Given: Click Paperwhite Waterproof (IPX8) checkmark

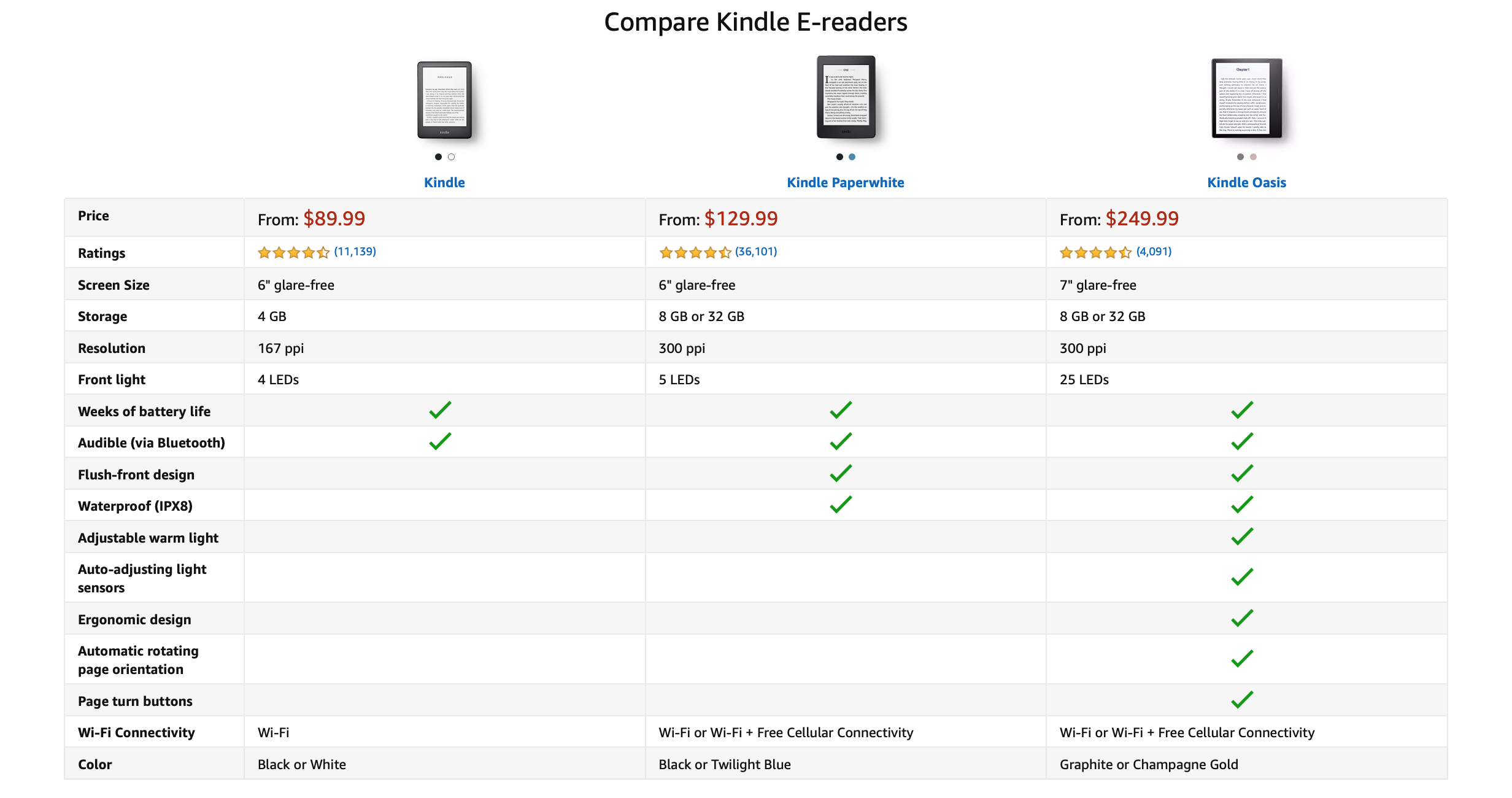Looking at the screenshot, I should coord(841,505).
